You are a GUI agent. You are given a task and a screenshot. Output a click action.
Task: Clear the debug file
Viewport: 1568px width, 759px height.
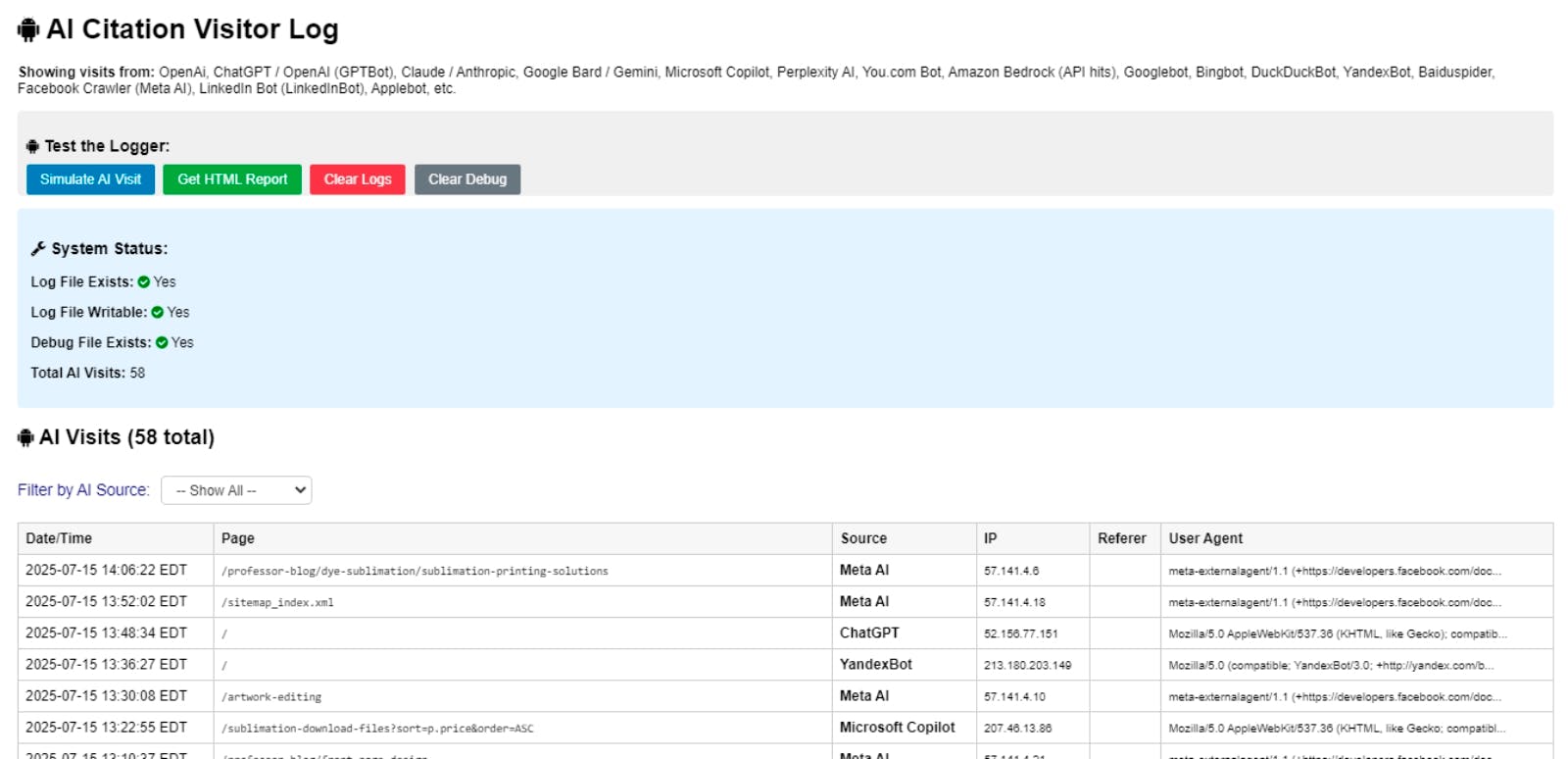pos(467,179)
